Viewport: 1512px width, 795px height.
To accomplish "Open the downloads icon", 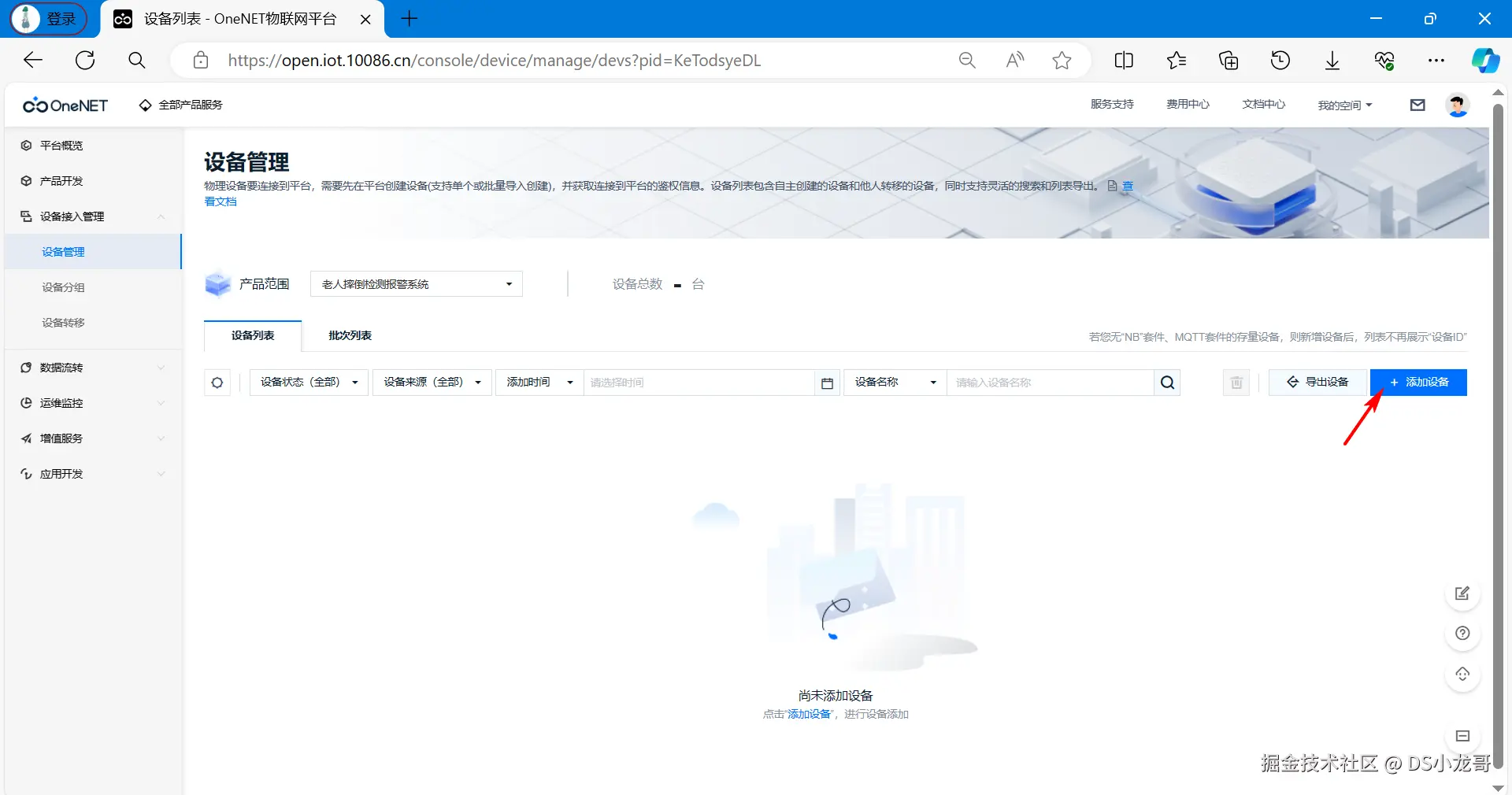I will pos(1332,61).
